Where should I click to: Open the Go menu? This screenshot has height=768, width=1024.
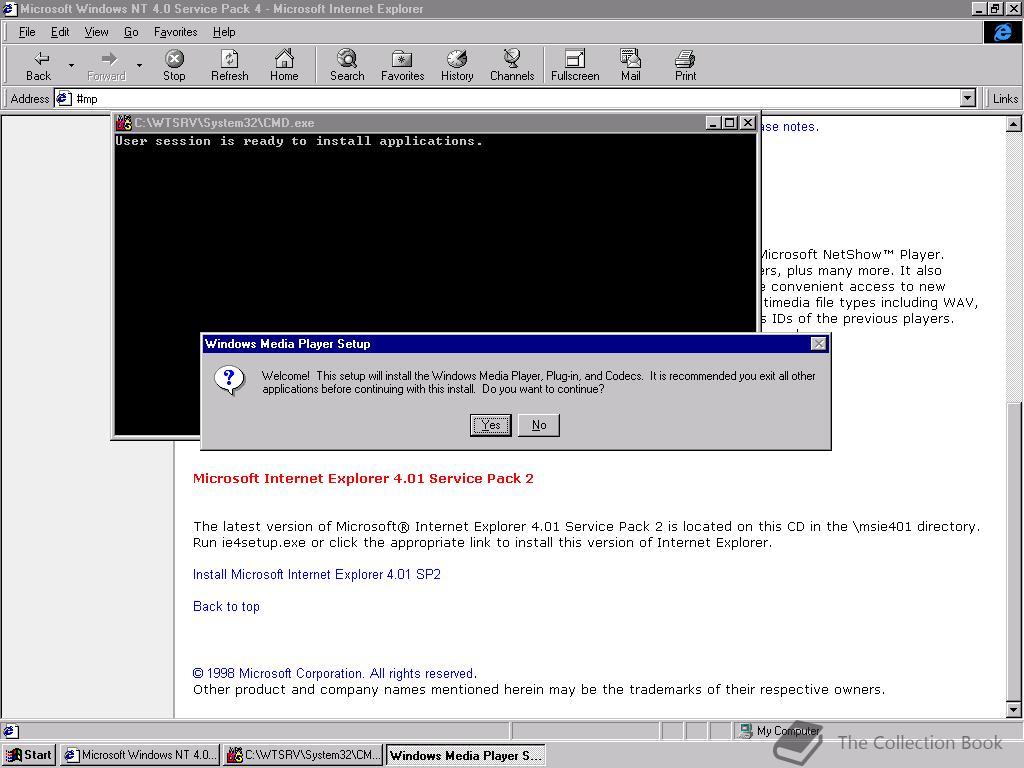[x=131, y=32]
